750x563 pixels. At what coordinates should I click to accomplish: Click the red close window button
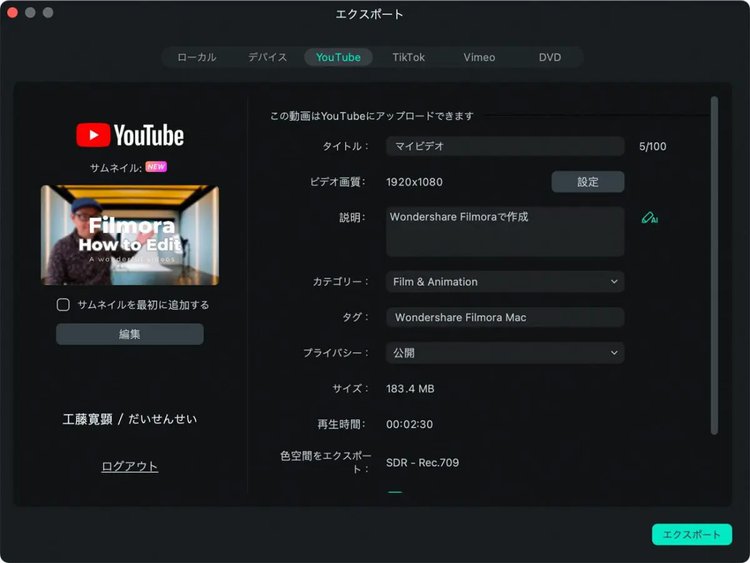[x=13, y=13]
